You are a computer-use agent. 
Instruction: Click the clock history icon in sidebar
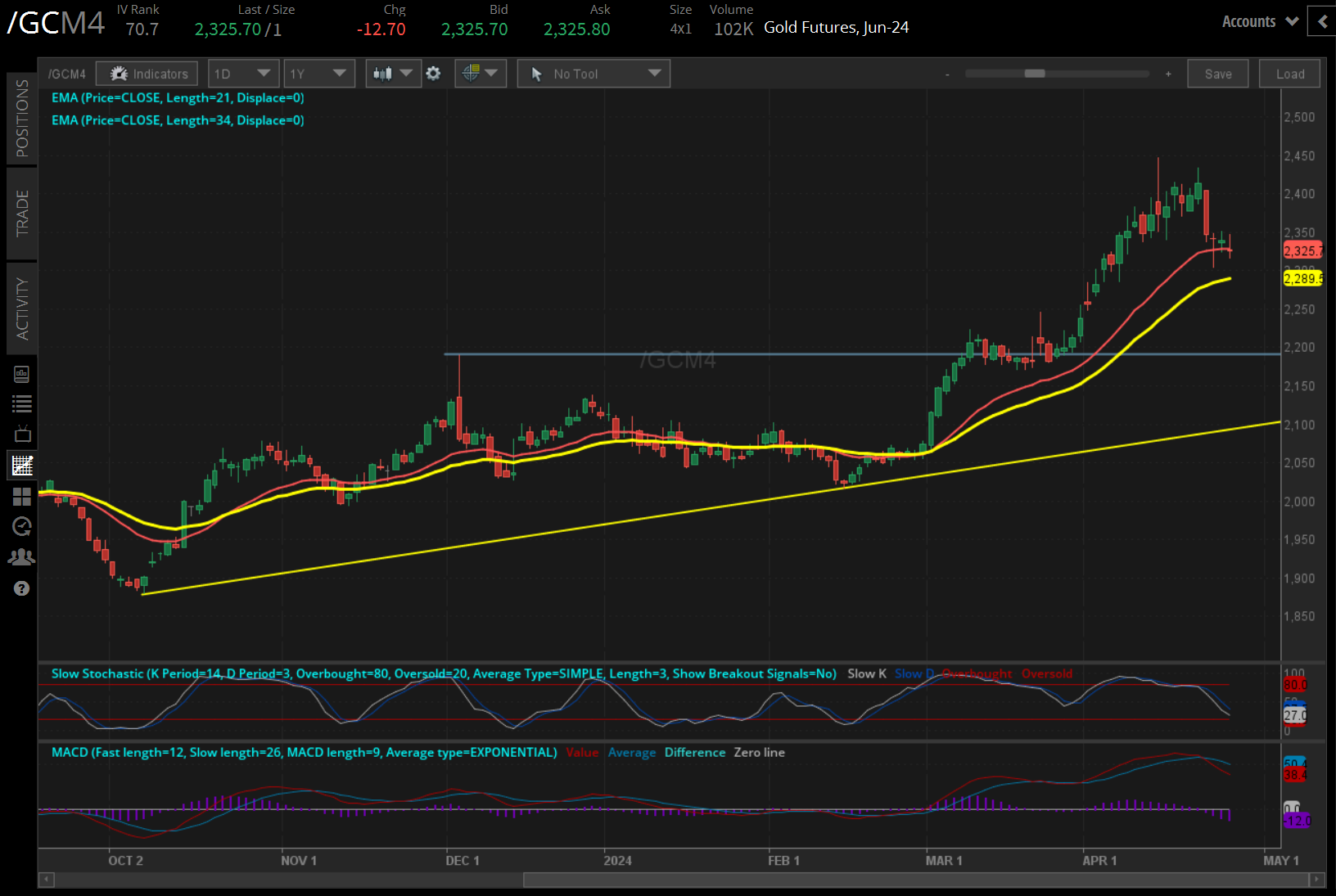[22, 526]
